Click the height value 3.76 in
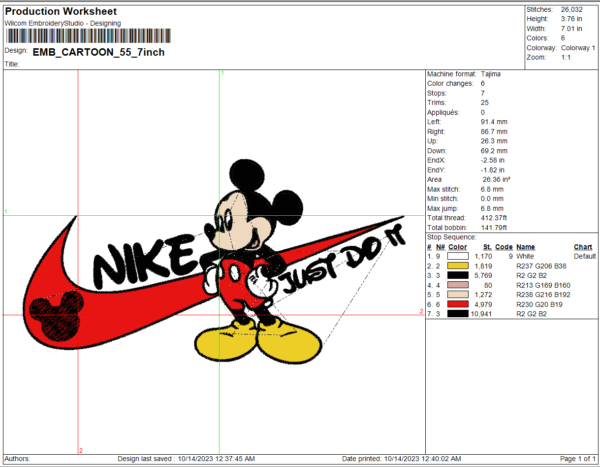Image resolution: width=600 pixels, height=467 pixels. coord(571,19)
